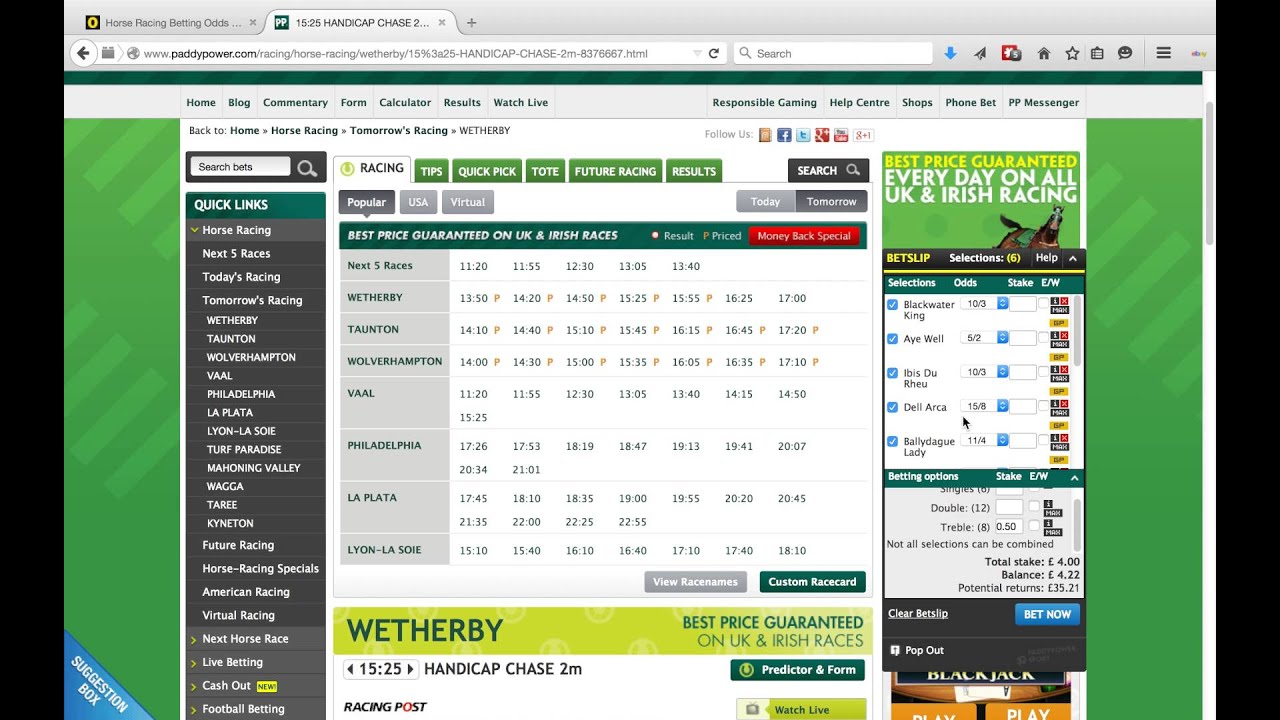The height and width of the screenshot is (720, 1280).
Task: Open the Firefox downloads arrow
Action: click(x=950, y=53)
